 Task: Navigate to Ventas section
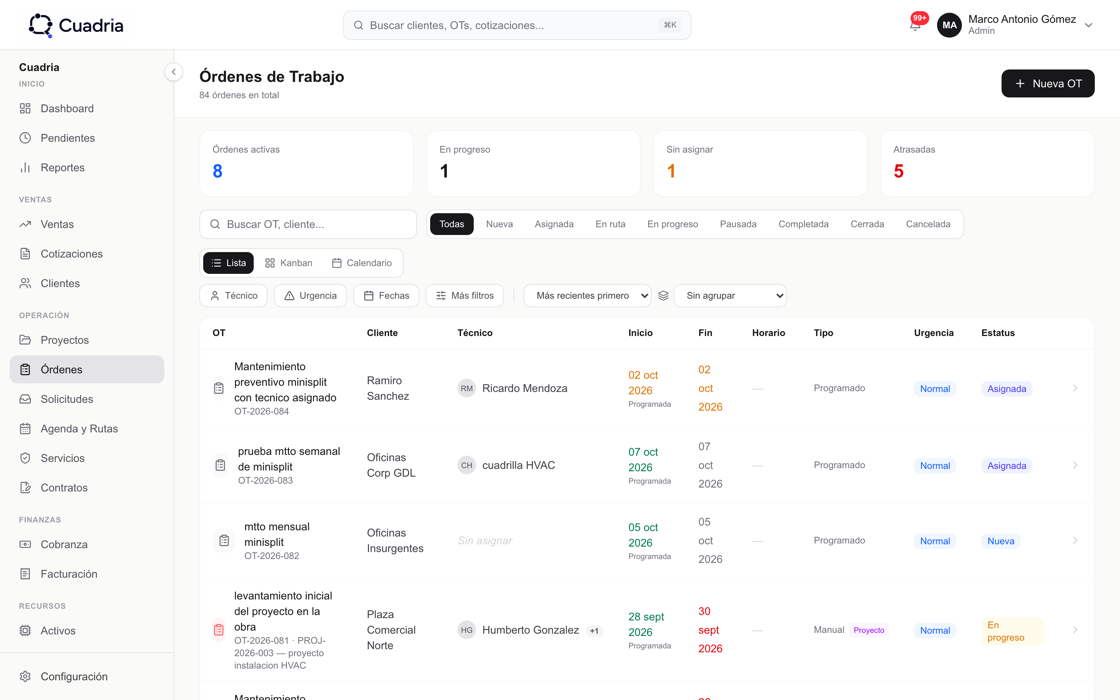tap(87, 224)
